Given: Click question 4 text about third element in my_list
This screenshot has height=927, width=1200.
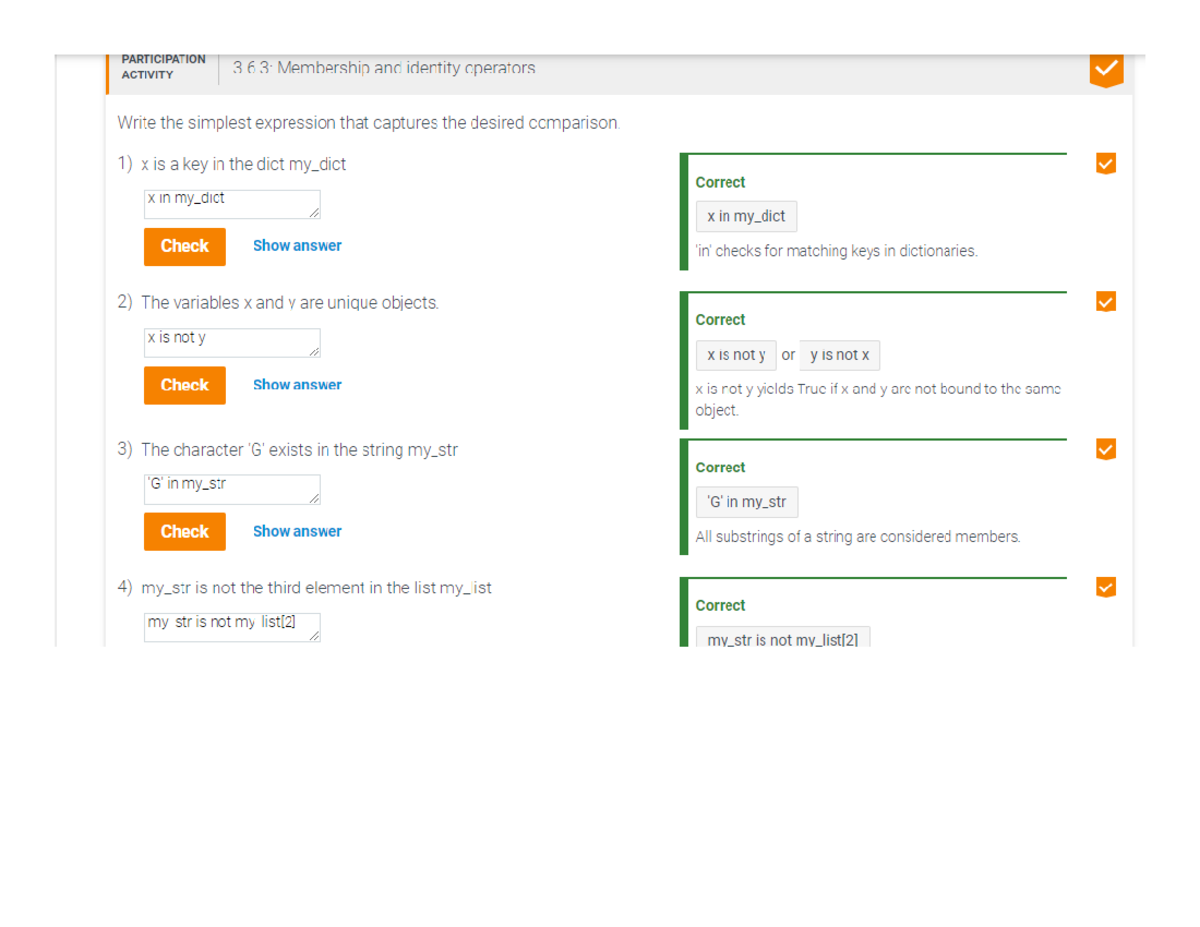Looking at the screenshot, I should 316,588.
